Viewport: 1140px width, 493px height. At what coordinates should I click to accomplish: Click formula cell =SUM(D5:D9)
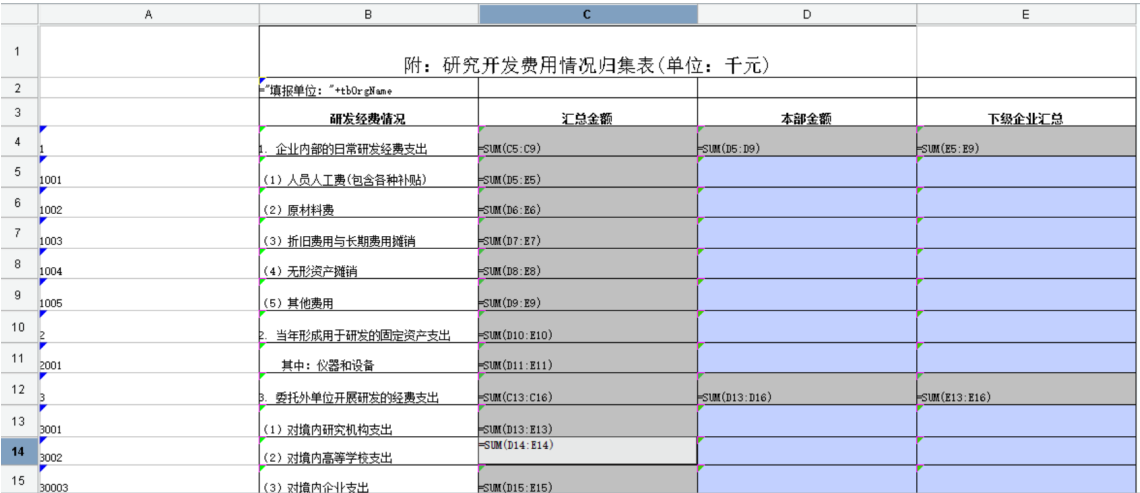click(x=807, y=140)
